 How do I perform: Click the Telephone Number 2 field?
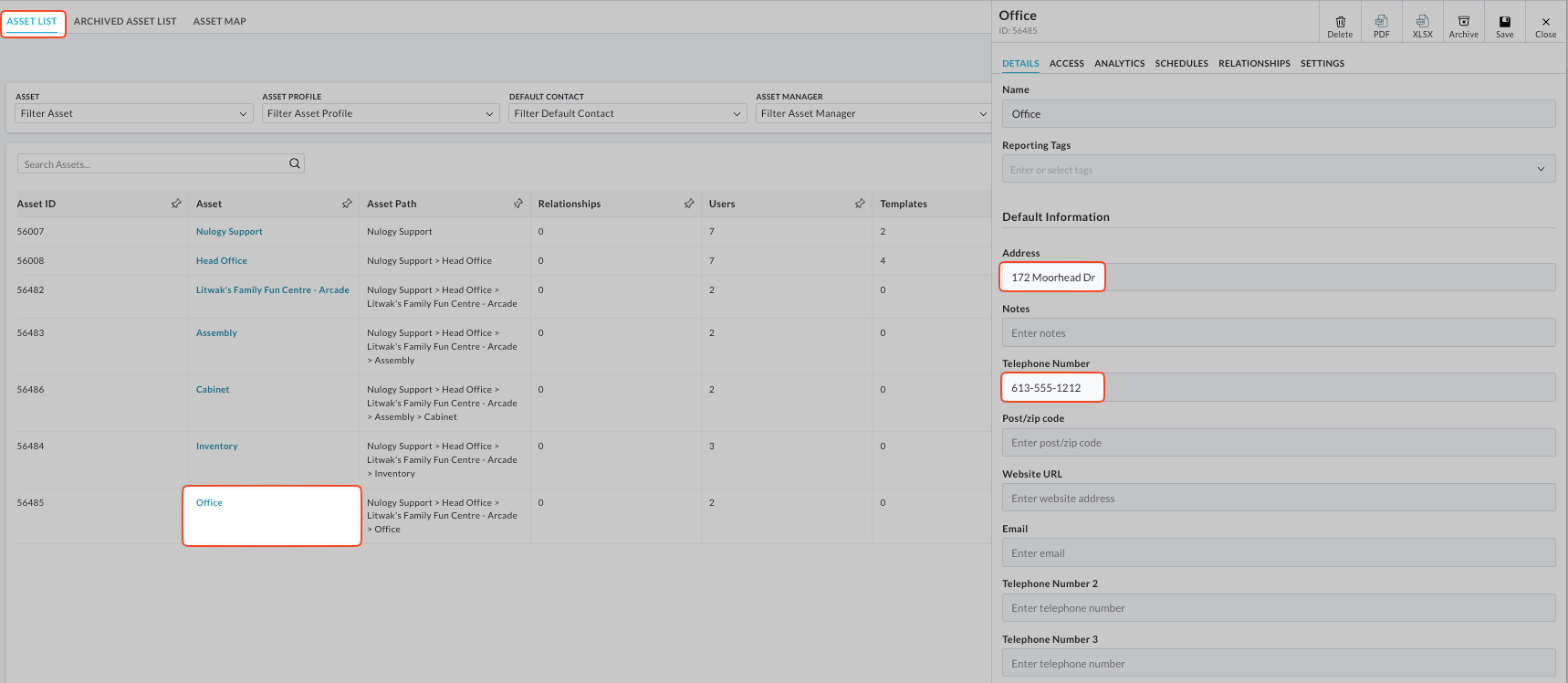[x=1279, y=608]
